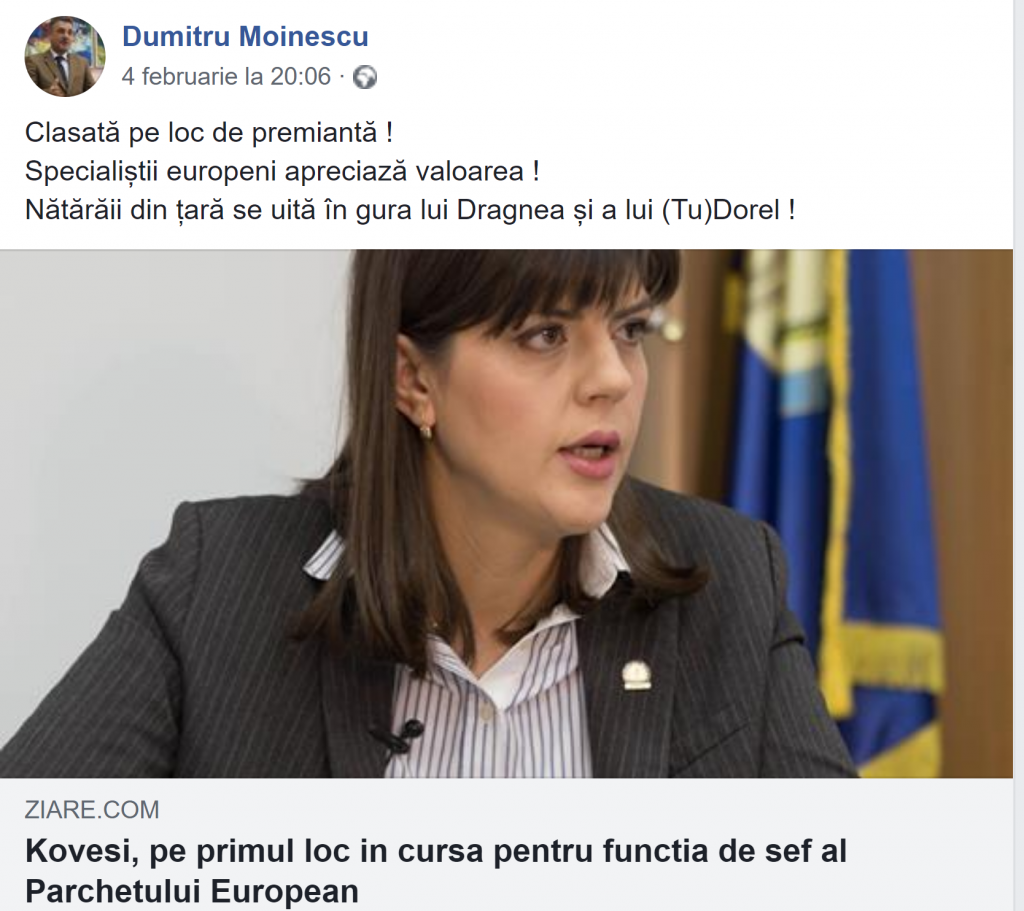1024x911 pixels.
Task: Click the ZIARE.COM source label
Action: click(x=92, y=810)
